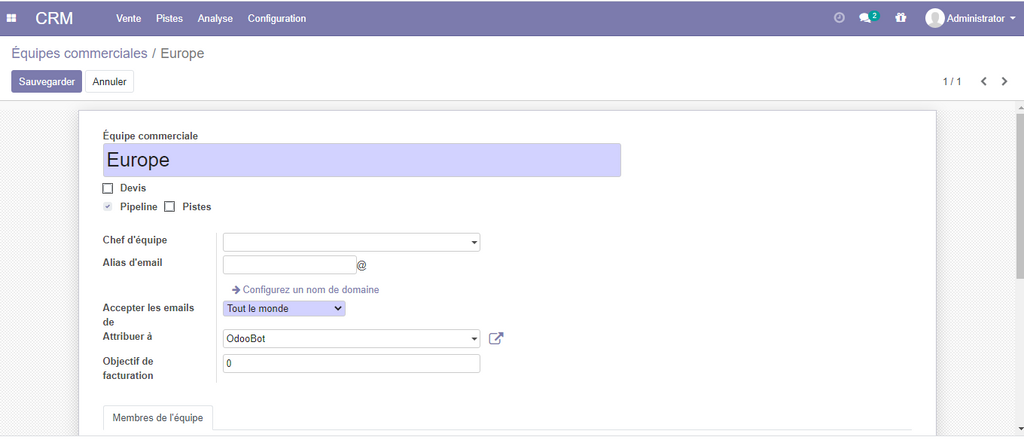Expand the Chef d'équipe dropdown
Viewport: 1024px width, 440px height.
coord(351,242)
